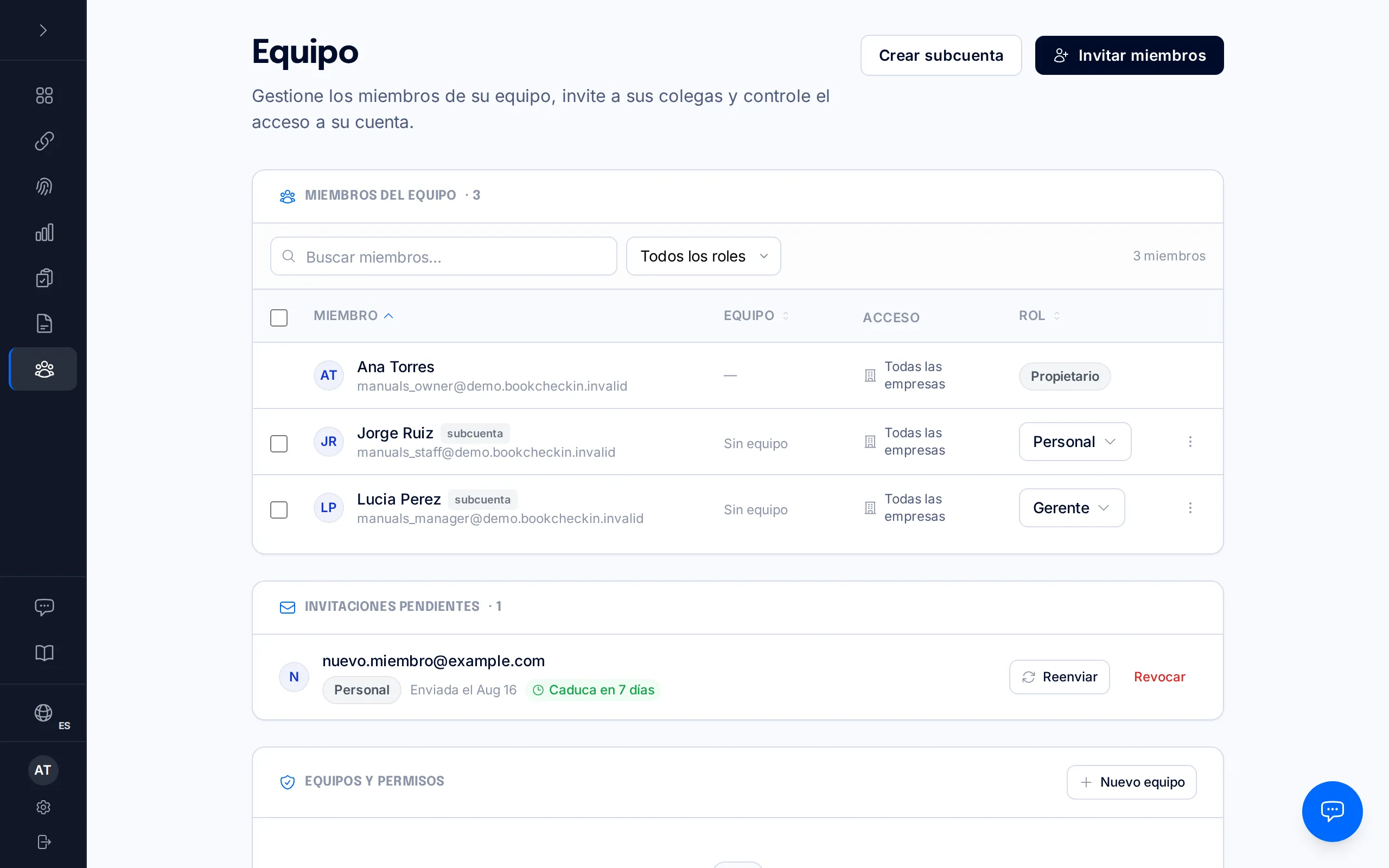Click the Caduca en 7 días badge
Screen dimensions: 1389x868
pos(594,690)
